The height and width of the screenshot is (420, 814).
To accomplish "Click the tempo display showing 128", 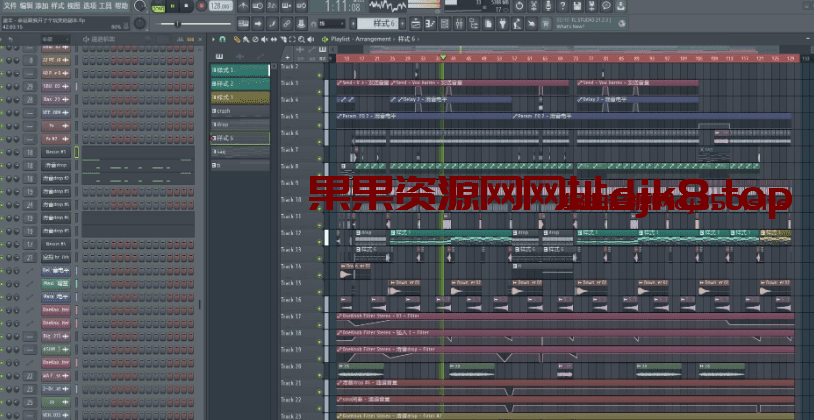I will pyautogui.click(x=218, y=6).
